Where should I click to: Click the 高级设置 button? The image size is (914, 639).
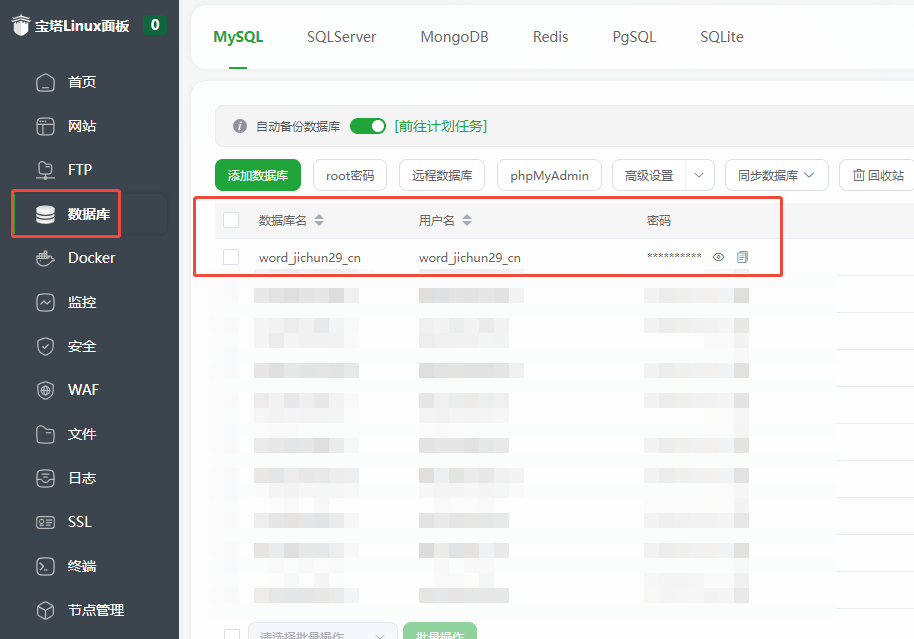click(649, 175)
